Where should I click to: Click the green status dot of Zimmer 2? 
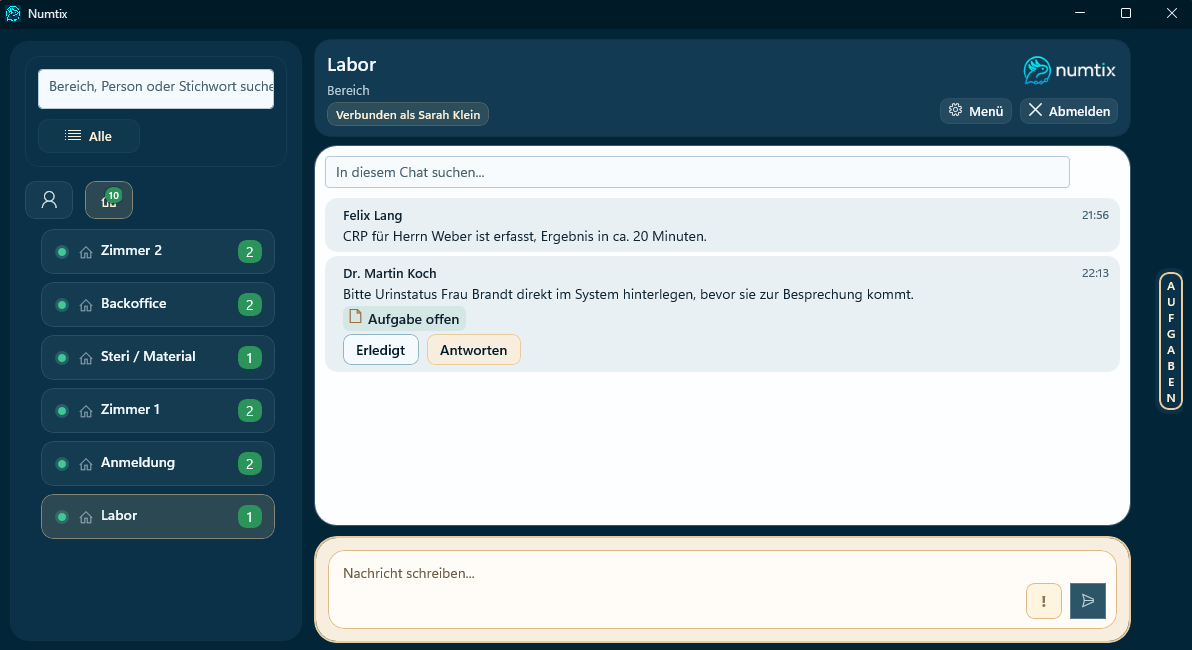(62, 252)
